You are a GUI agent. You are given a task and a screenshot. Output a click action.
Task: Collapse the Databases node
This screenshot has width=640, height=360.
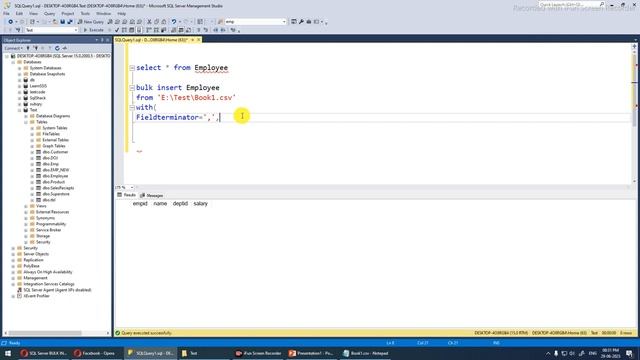click(13, 62)
